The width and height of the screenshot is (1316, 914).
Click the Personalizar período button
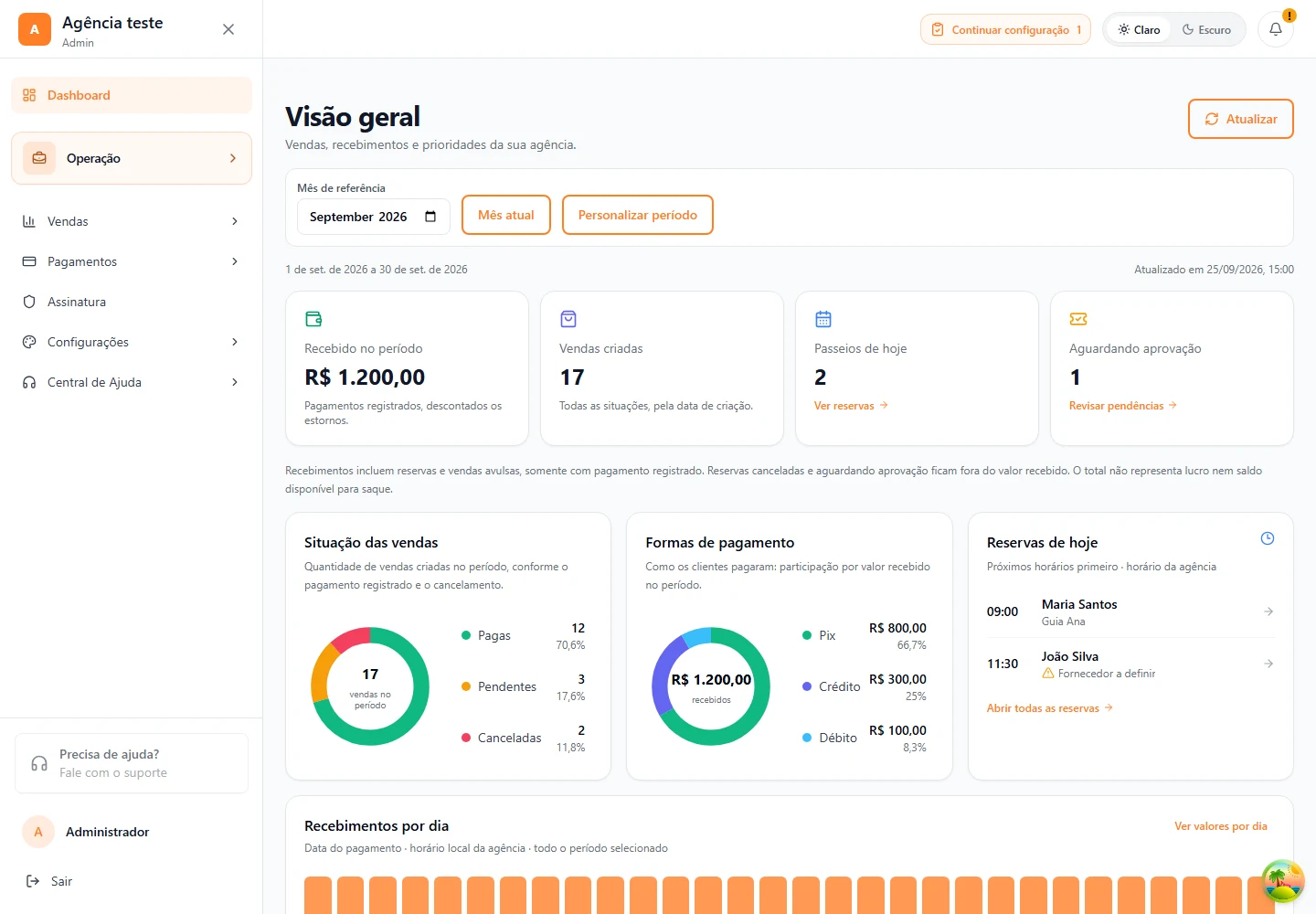[x=638, y=215]
